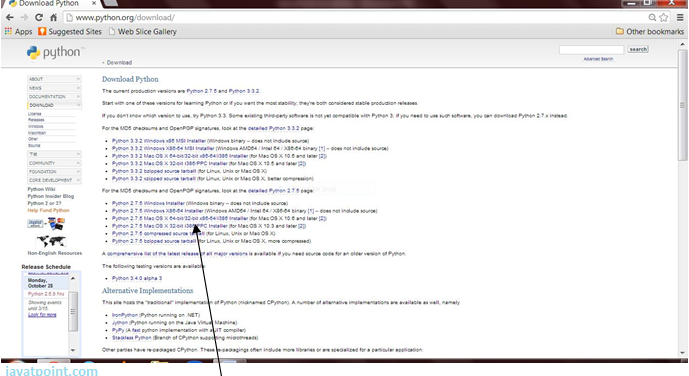Open the Source sidebar sub-item
689x376 pixels.
pyautogui.click(x=34, y=145)
